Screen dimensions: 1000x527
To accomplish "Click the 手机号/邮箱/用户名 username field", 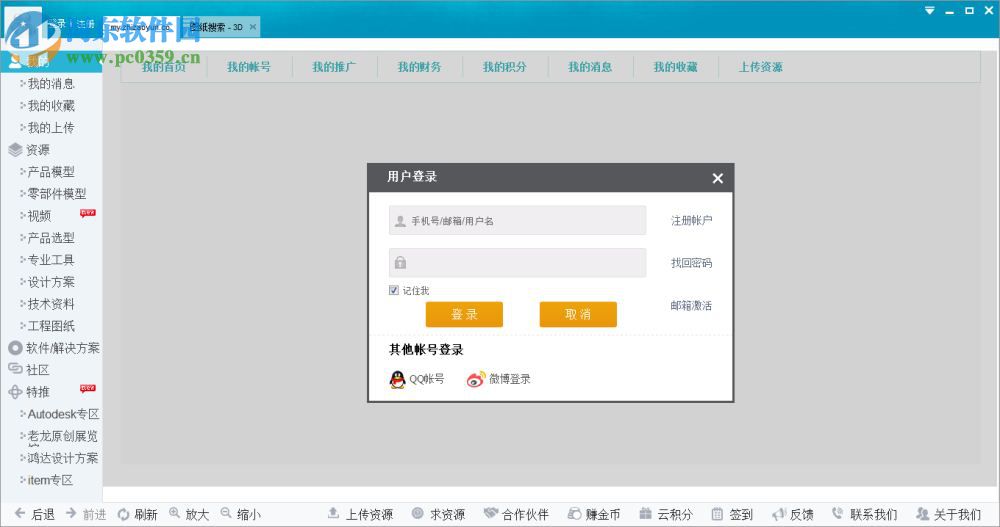I will pyautogui.click(x=517, y=221).
